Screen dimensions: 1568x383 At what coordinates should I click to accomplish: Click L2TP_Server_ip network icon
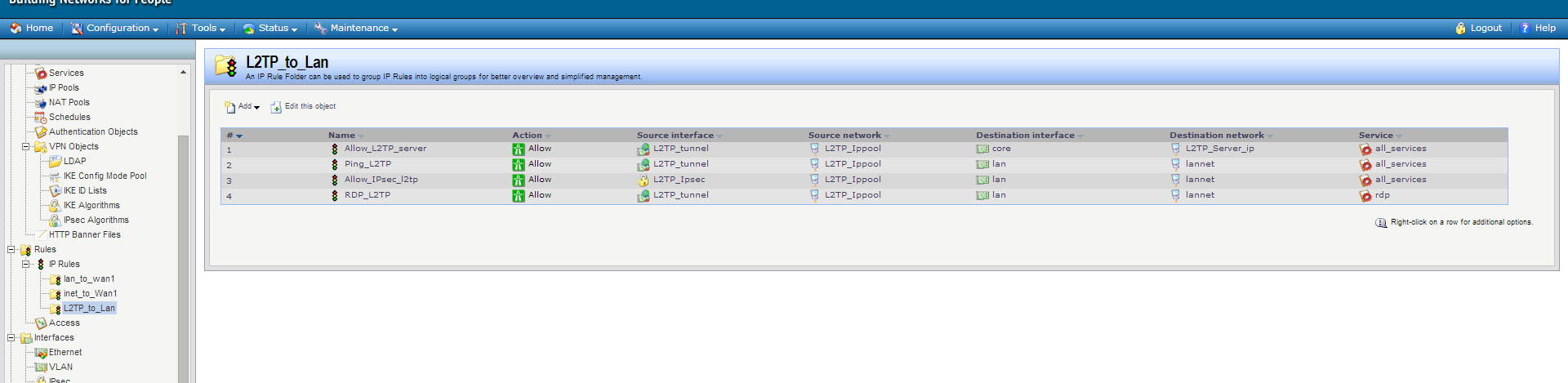[1175, 149]
